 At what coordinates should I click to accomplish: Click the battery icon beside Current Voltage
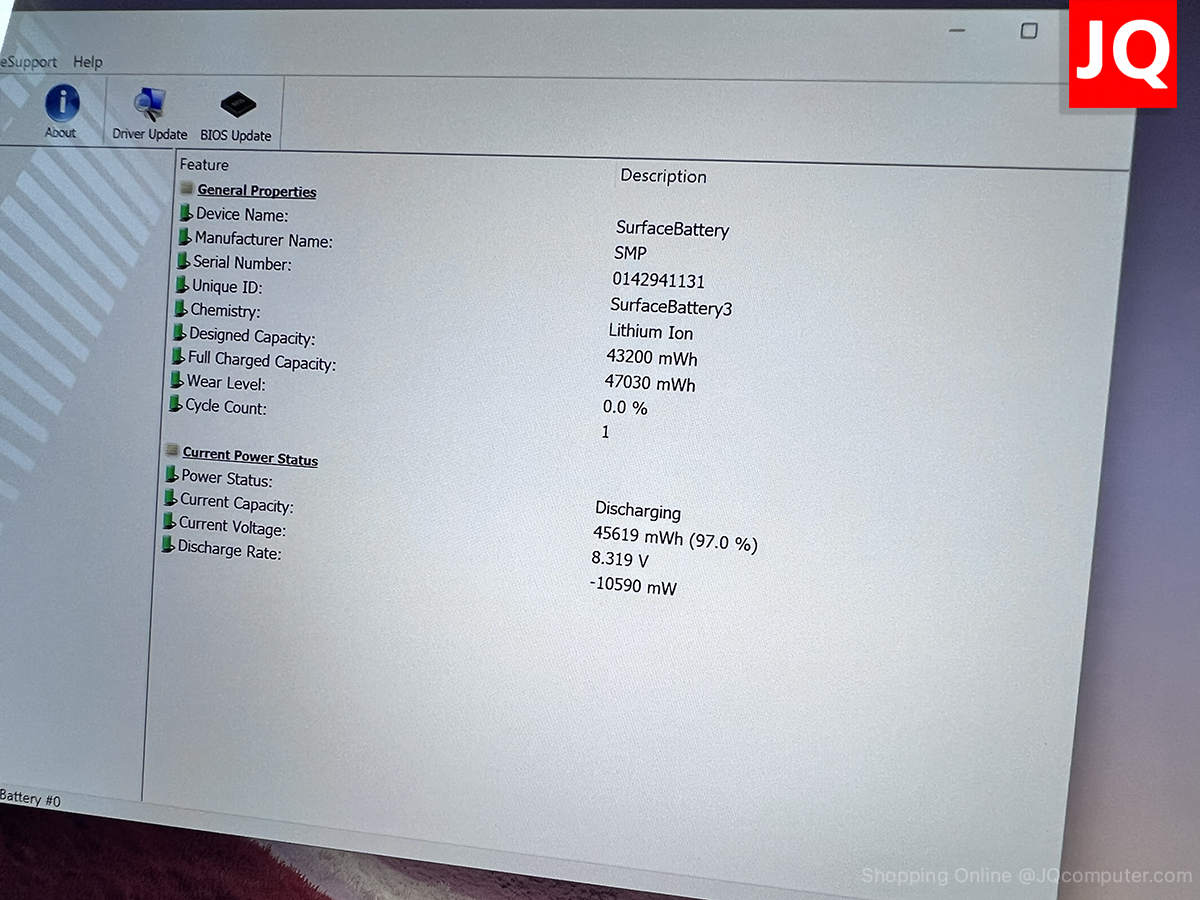[x=170, y=522]
